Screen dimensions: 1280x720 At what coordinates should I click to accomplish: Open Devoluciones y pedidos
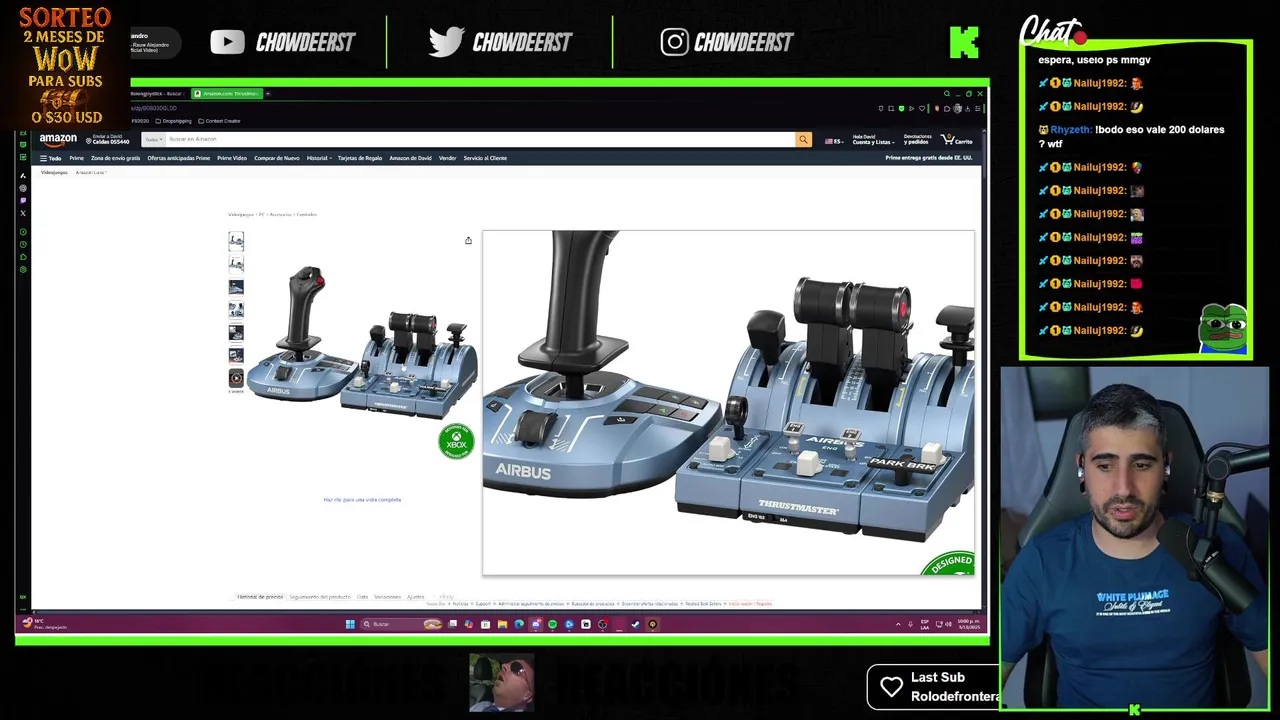917,140
